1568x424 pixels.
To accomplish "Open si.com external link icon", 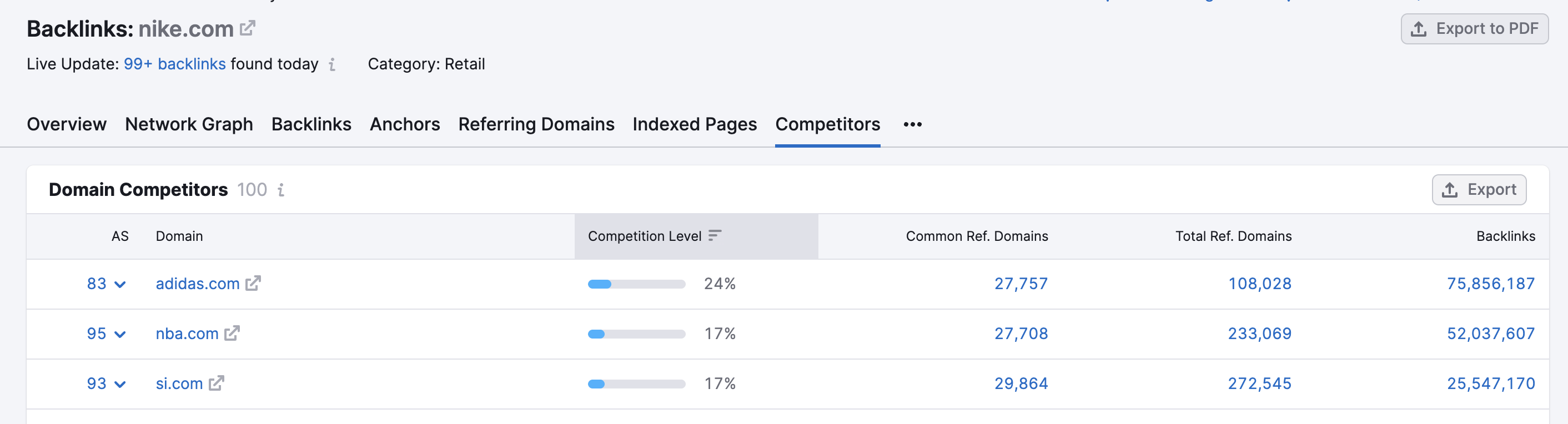I will tap(216, 383).
